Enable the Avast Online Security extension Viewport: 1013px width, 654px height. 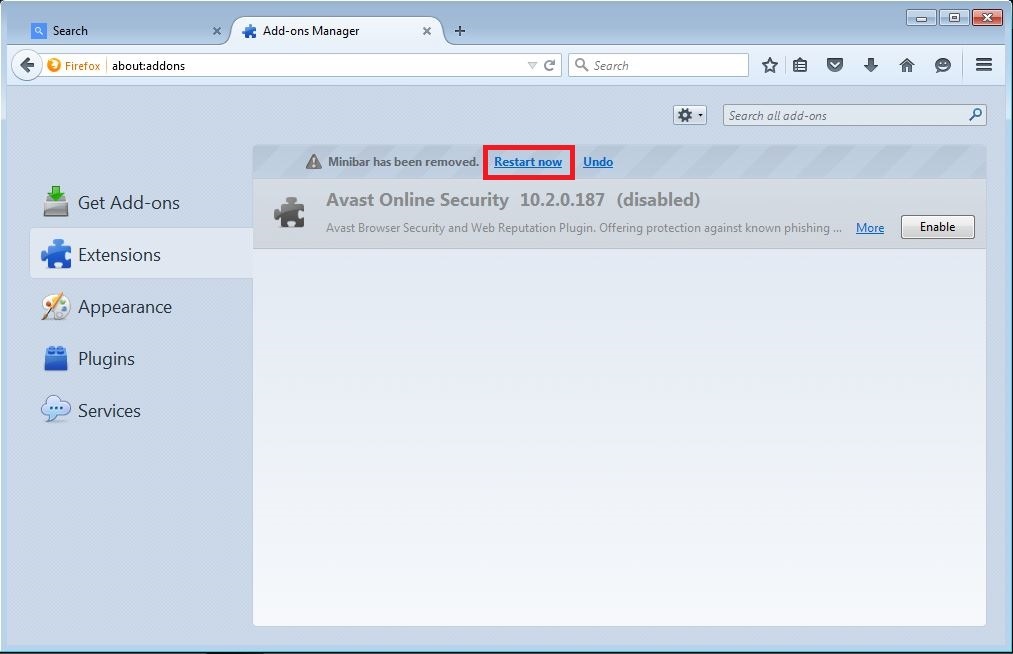[x=937, y=227]
